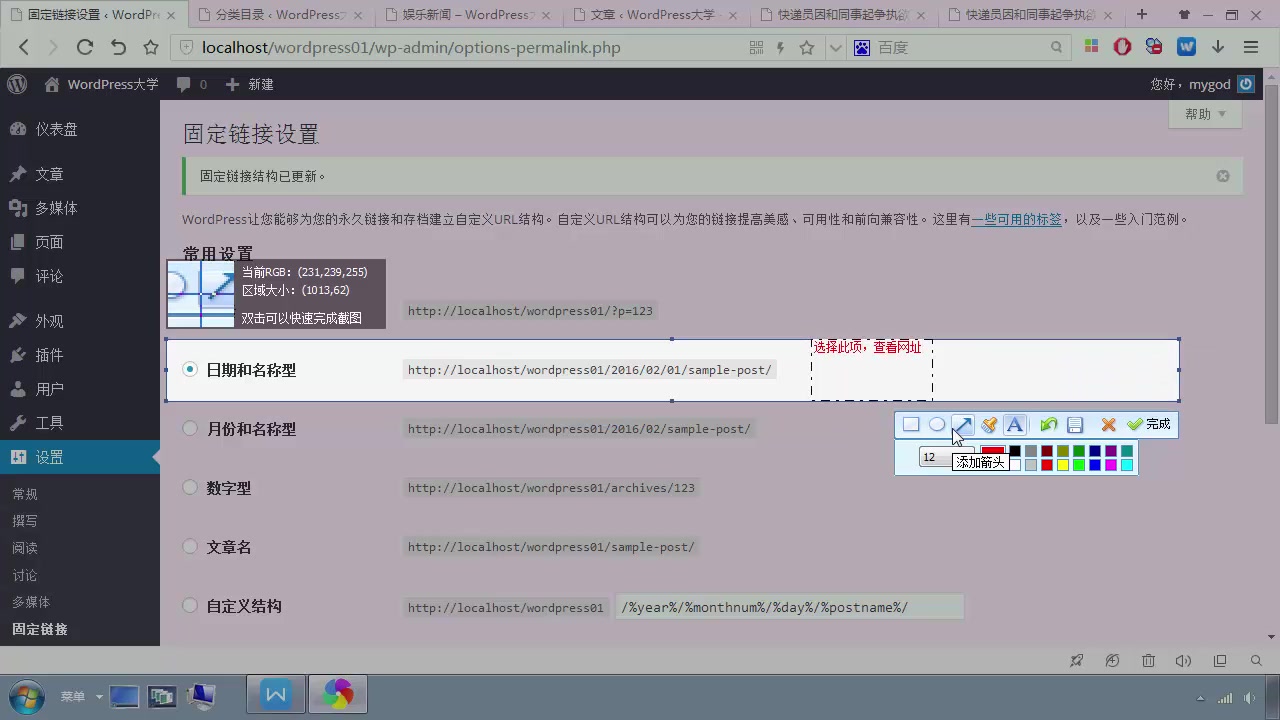The image size is (1280, 720).
Task: Open the mygod user menu
Action: (1202, 84)
